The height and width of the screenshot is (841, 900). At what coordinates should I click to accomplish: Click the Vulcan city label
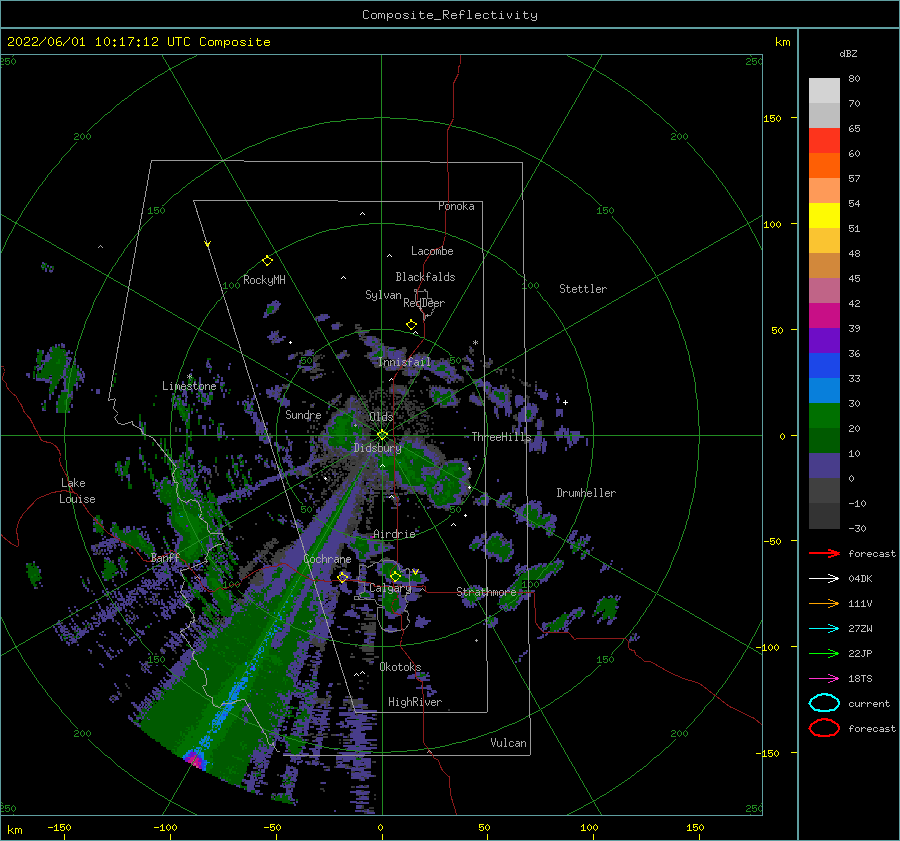click(x=509, y=743)
